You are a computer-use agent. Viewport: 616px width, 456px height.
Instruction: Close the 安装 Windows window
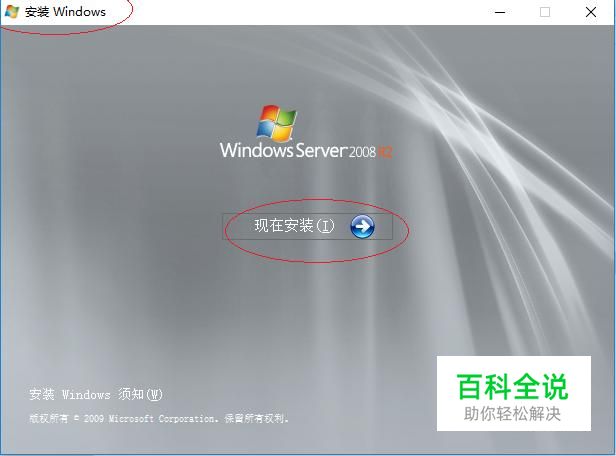[590, 12]
